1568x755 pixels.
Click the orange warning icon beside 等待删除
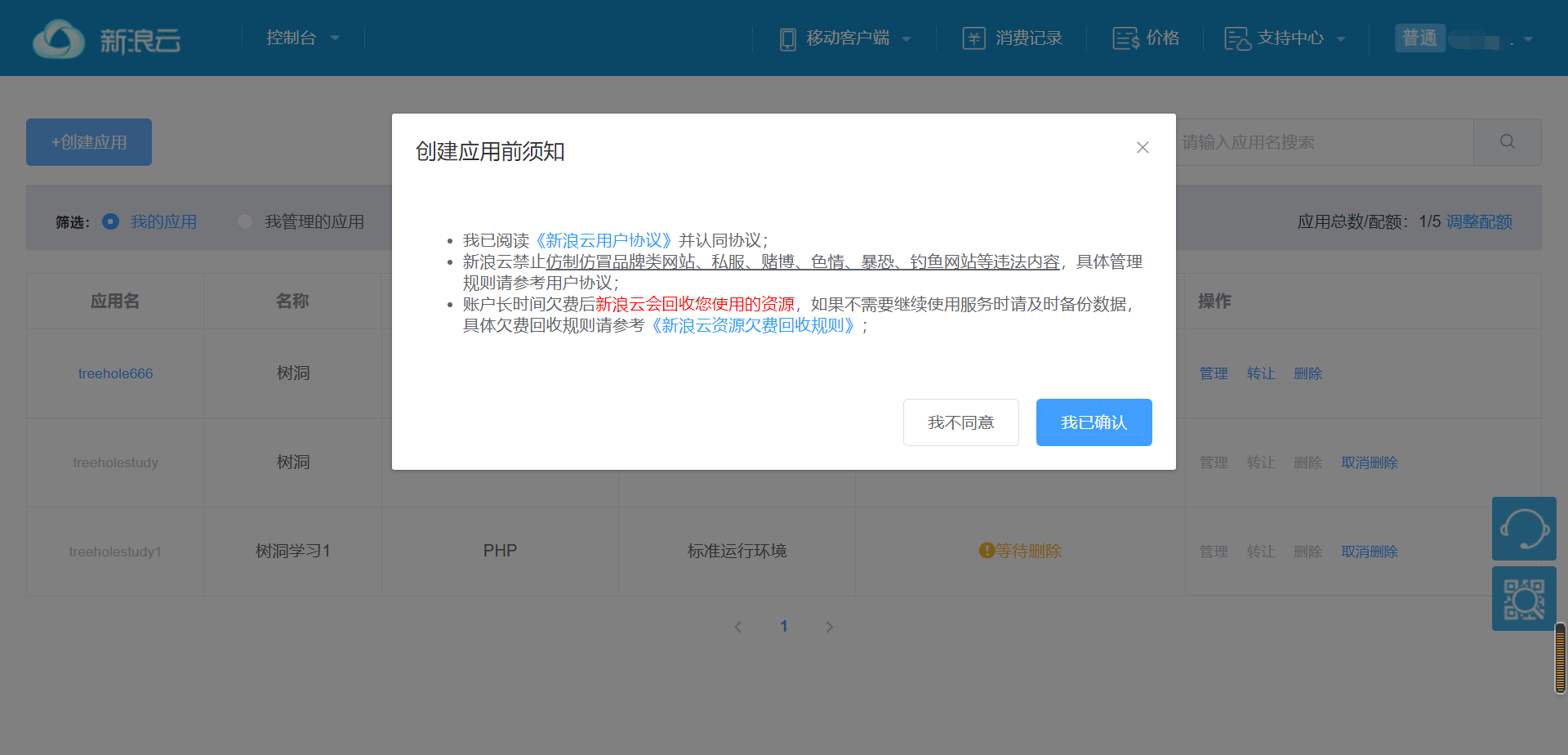pos(987,551)
